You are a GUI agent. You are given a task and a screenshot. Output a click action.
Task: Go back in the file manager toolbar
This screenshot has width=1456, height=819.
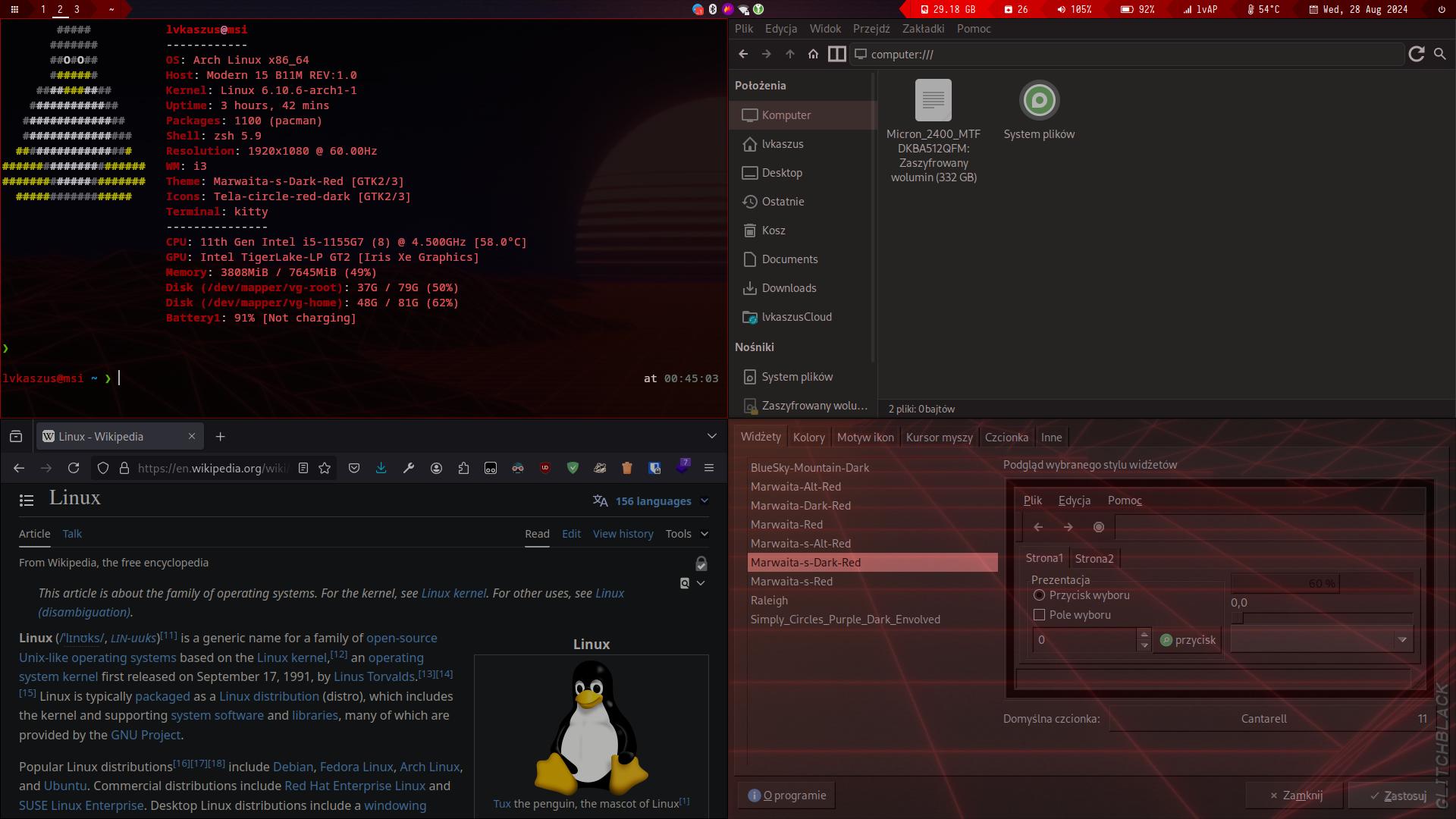[x=743, y=54]
